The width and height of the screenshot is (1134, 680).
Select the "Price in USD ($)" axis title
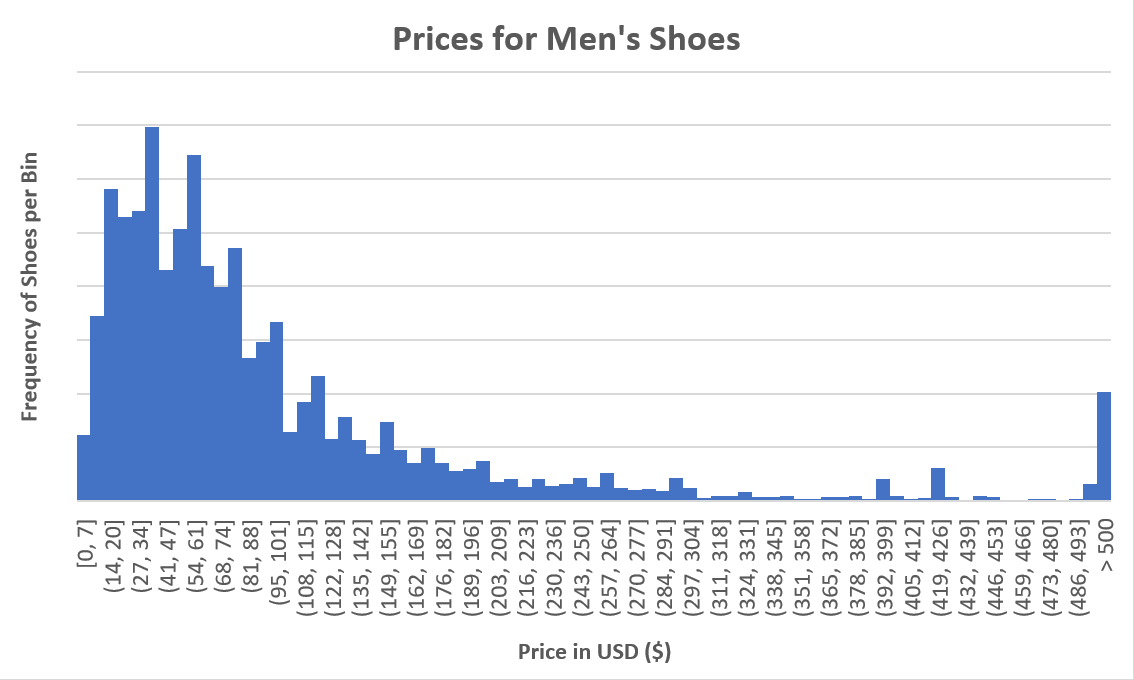pyautogui.click(x=594, y=652)
